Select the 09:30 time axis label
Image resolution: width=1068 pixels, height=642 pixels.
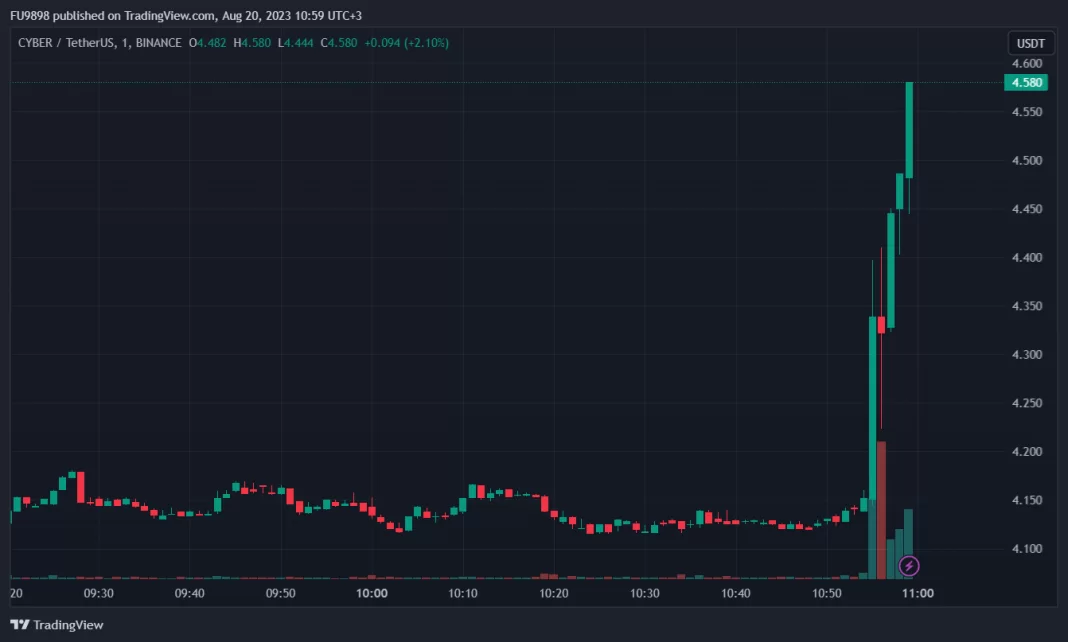coord(98,593)
